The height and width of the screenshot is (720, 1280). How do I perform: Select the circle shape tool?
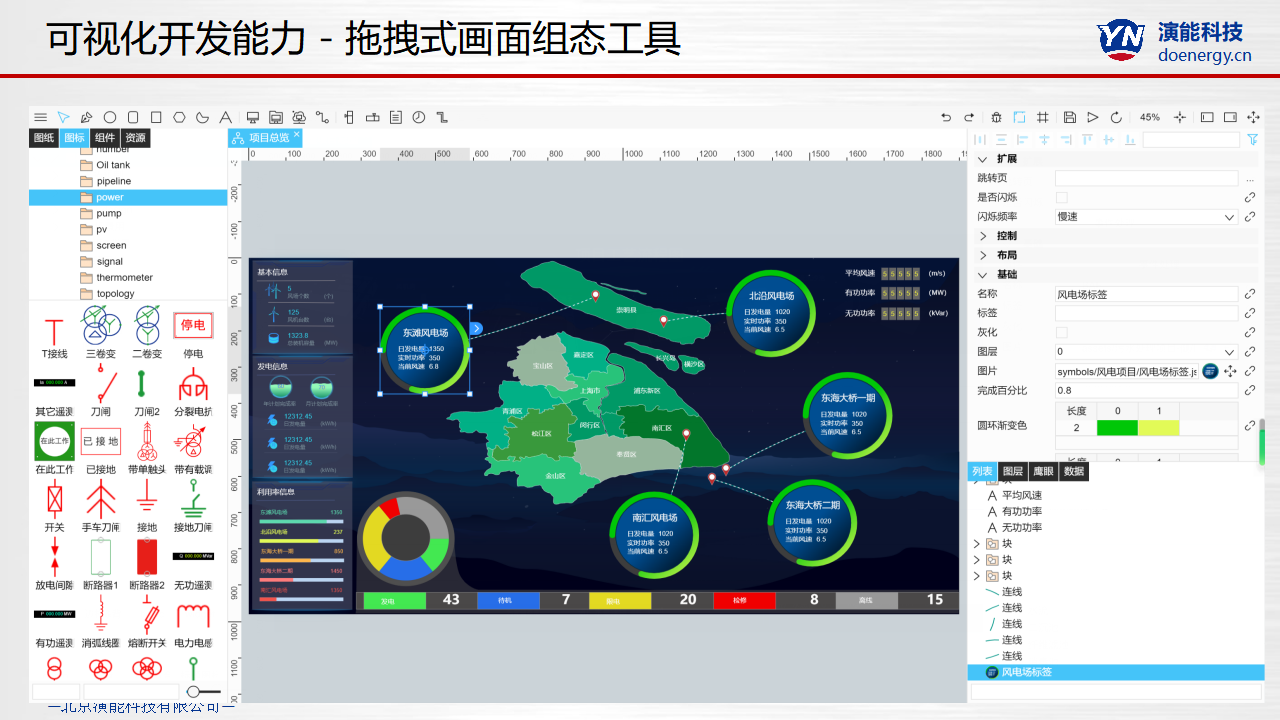110,117
